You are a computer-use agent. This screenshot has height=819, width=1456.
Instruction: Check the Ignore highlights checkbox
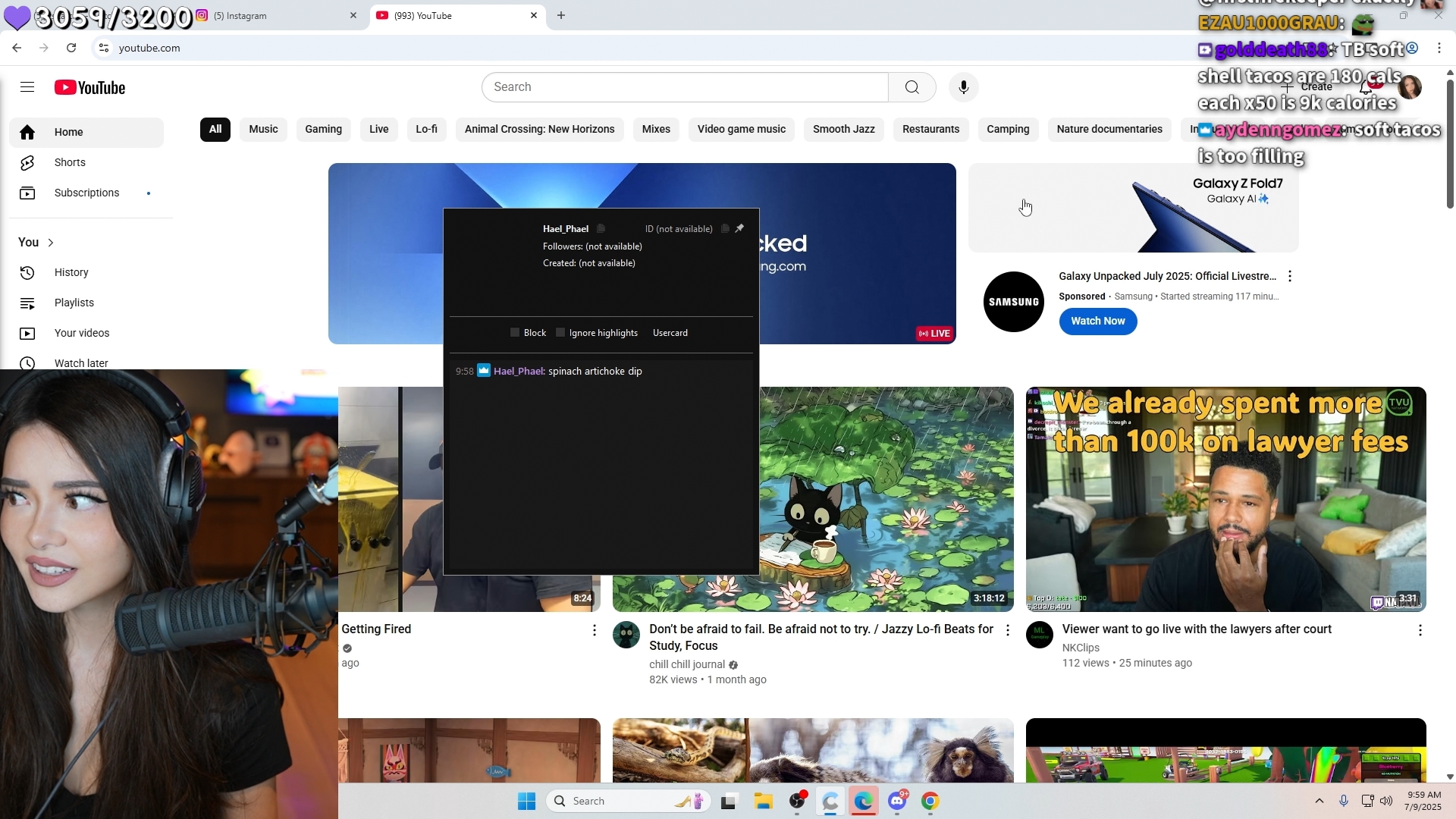pyautogui.click(x=560, y=333)
